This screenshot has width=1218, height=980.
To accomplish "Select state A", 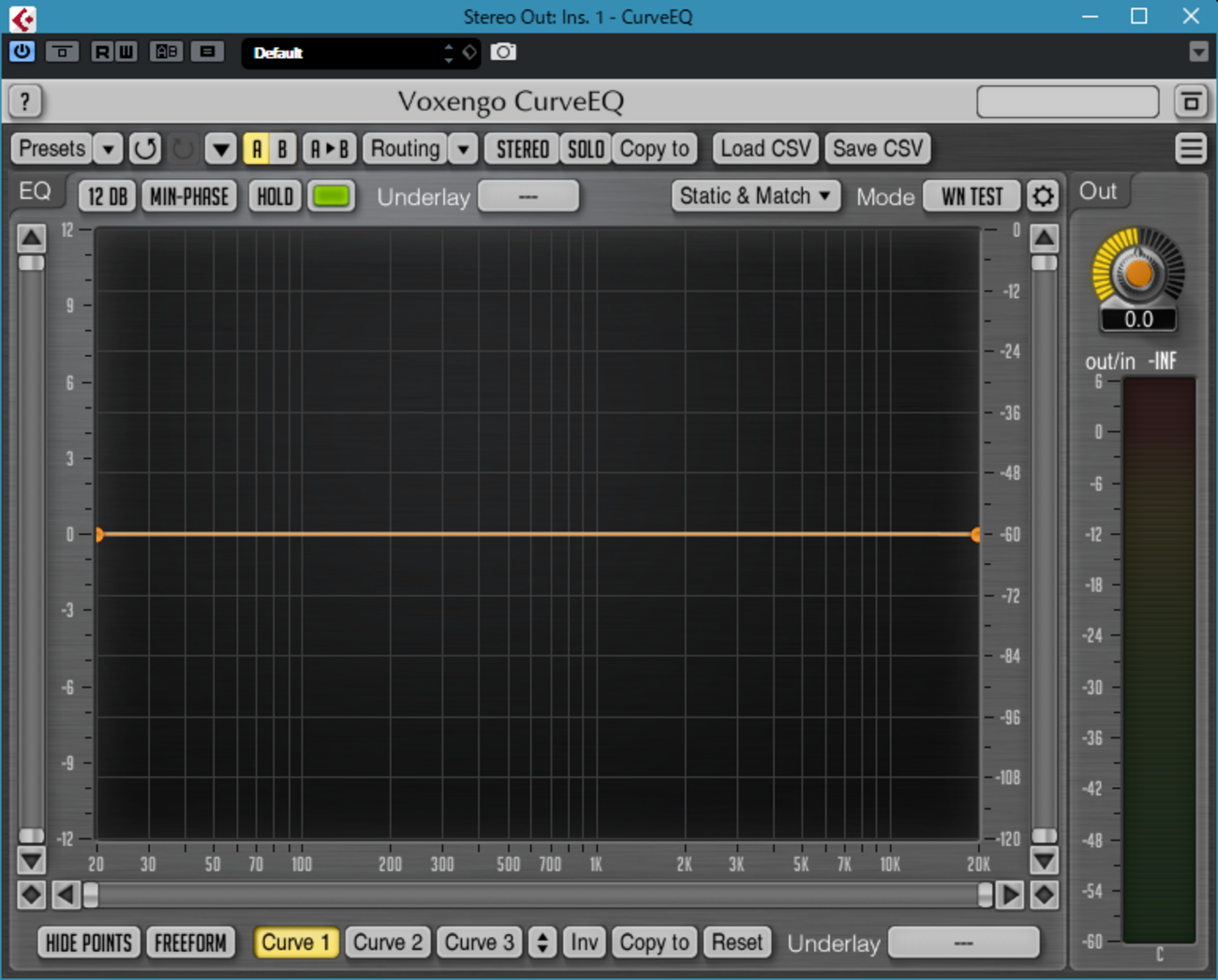I will [x=256, y=149].
